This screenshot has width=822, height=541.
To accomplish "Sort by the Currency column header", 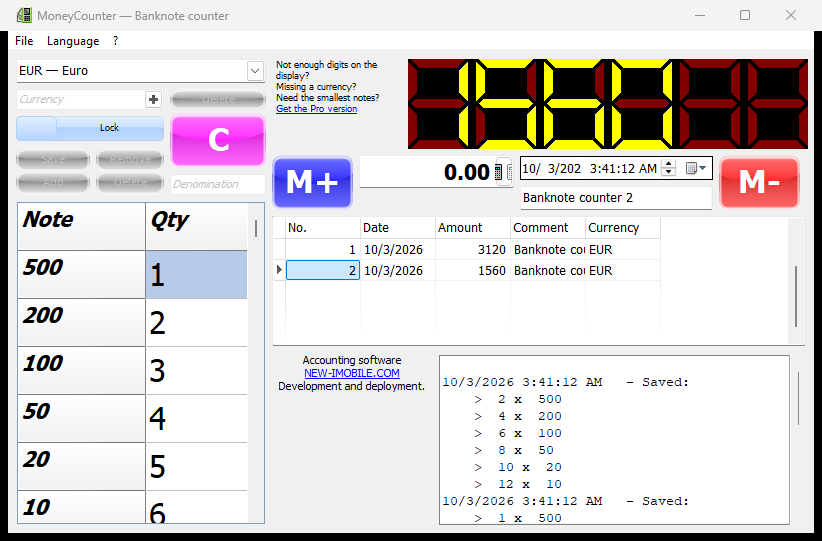I will click(623, 228).
